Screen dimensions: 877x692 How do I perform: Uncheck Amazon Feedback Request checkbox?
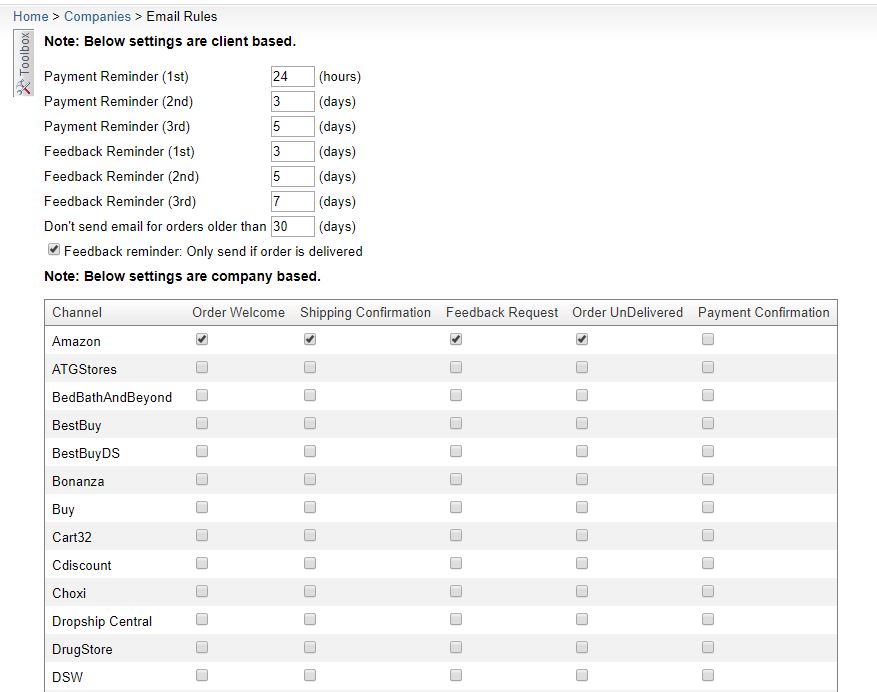pyautogui.click(x=456, y=339)
